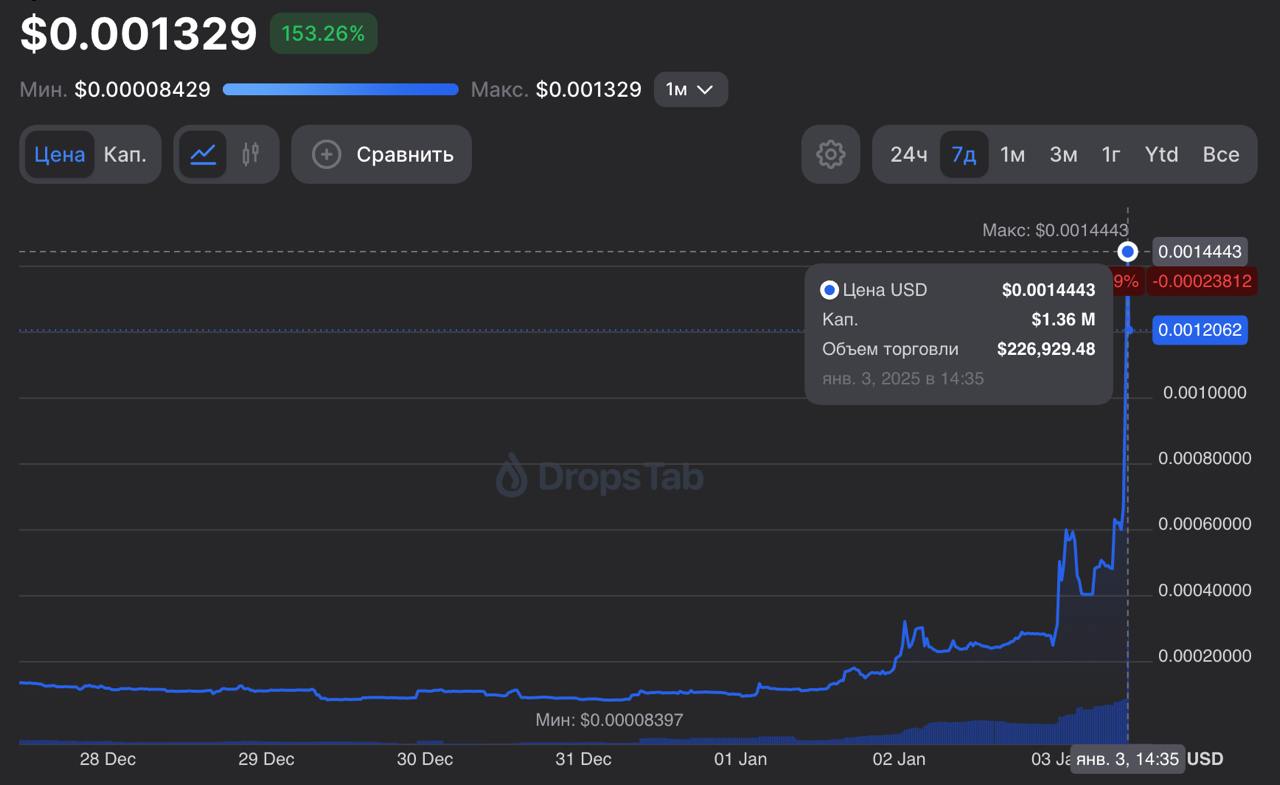1280x785 pixels.
Task: Click the 28 Dec date label
Action: [x=108, y=759]
